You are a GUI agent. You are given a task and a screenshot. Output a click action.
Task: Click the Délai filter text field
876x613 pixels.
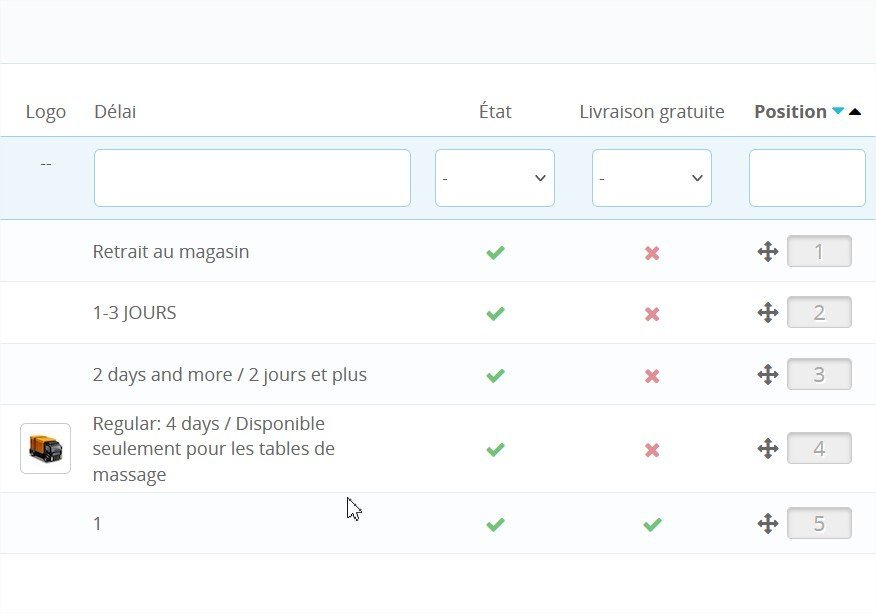click(x=252, y=178)
